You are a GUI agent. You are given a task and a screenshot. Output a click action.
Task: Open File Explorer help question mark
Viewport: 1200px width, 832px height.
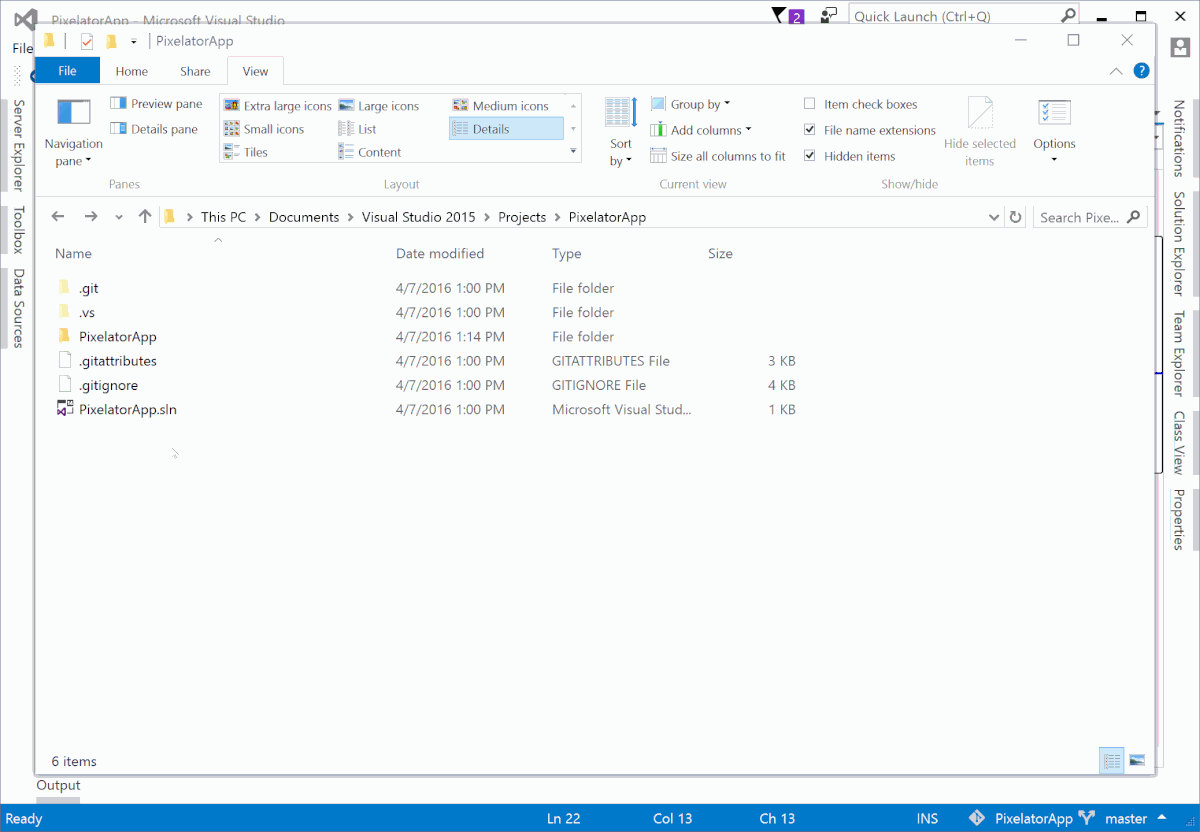[x=1141, y=71]
